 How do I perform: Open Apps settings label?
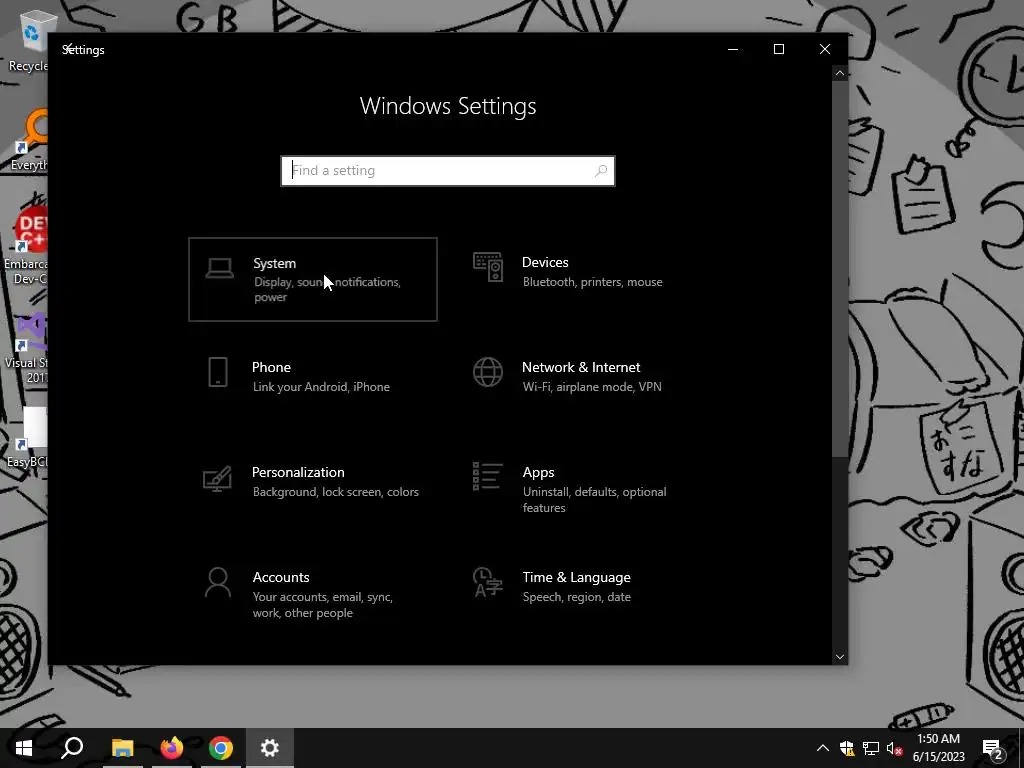pyautogui.click(x=538, y=472)
